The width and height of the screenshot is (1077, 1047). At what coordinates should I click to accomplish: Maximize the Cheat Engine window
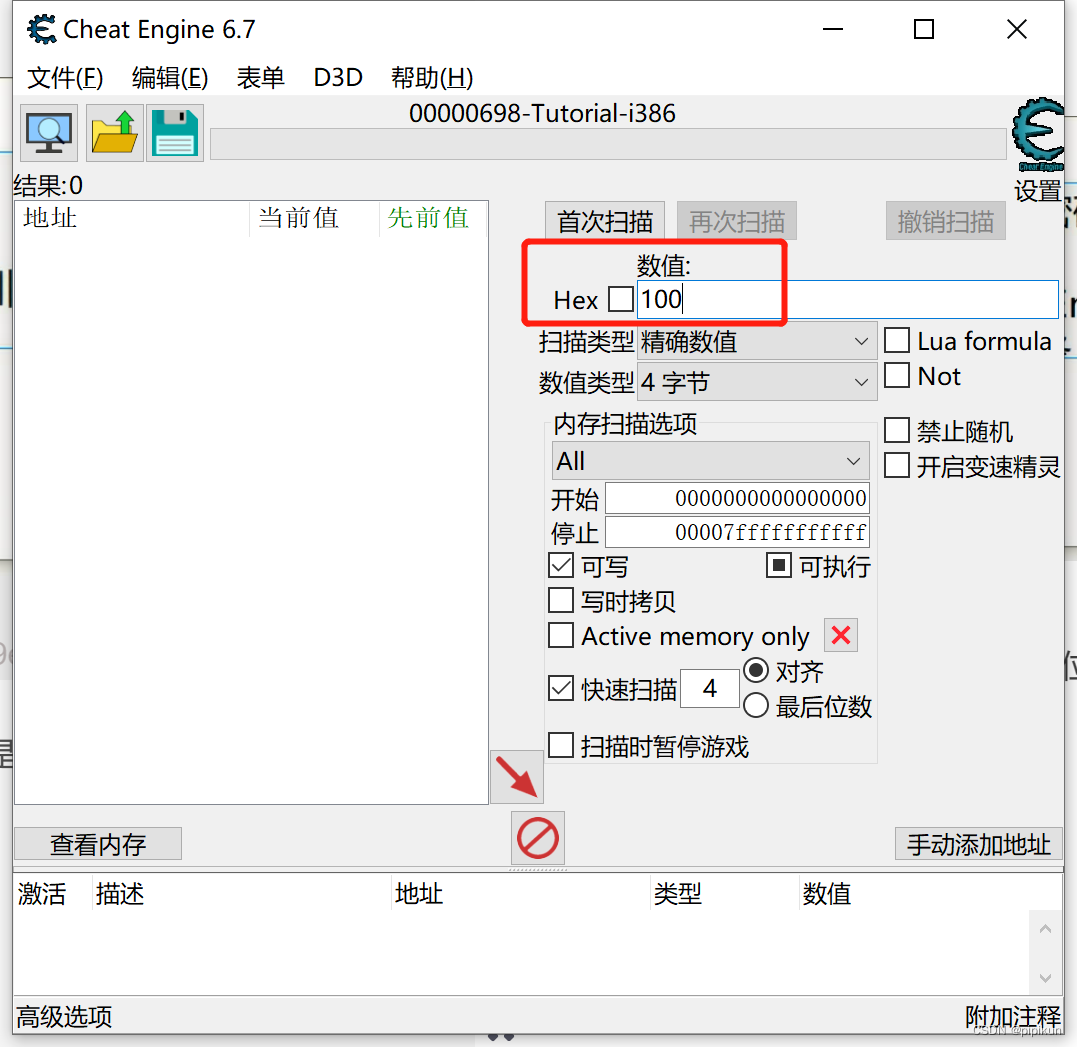(x=924, y=30)
